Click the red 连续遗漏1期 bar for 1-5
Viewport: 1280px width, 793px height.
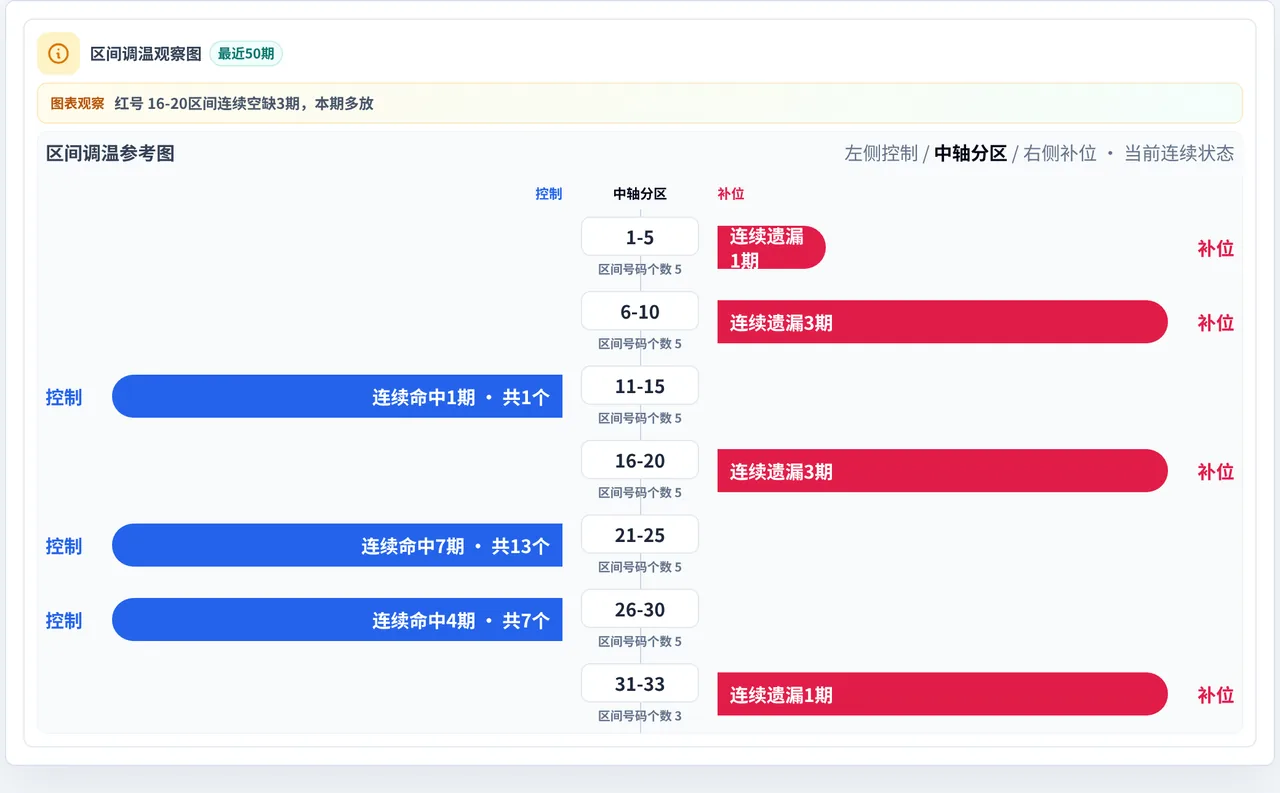(x=771, y=247)
